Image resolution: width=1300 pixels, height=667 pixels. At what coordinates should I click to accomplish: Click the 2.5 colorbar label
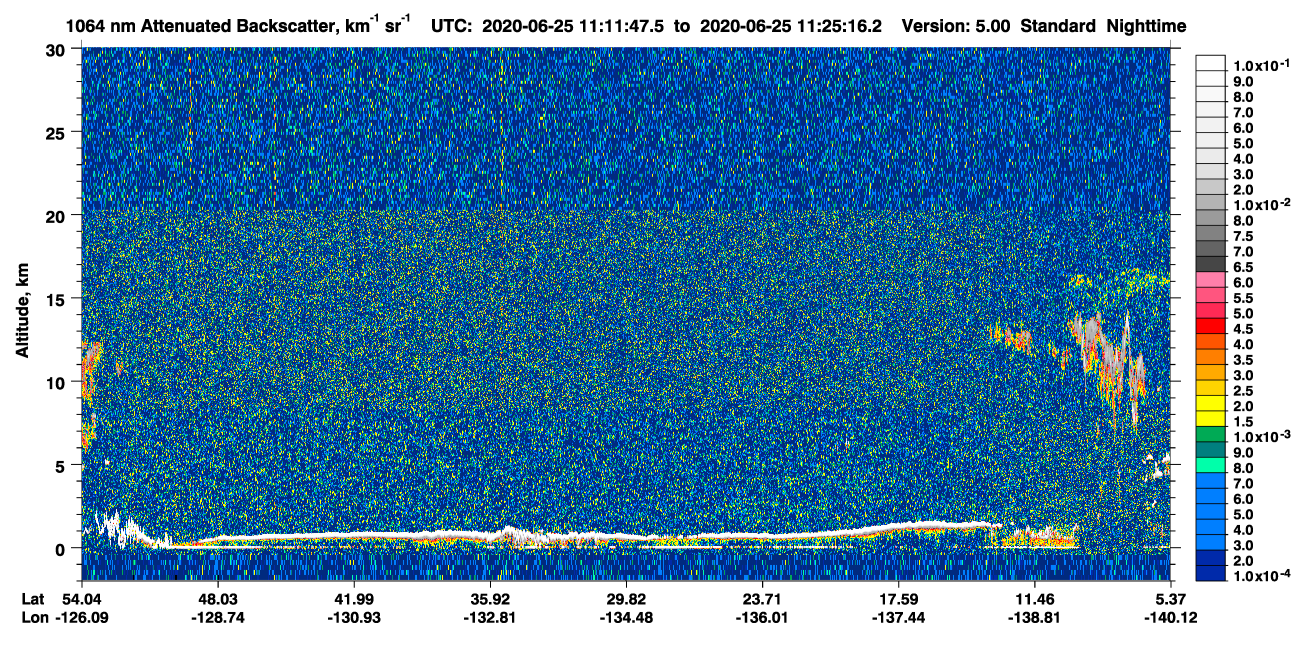[x=1243, y=391]
